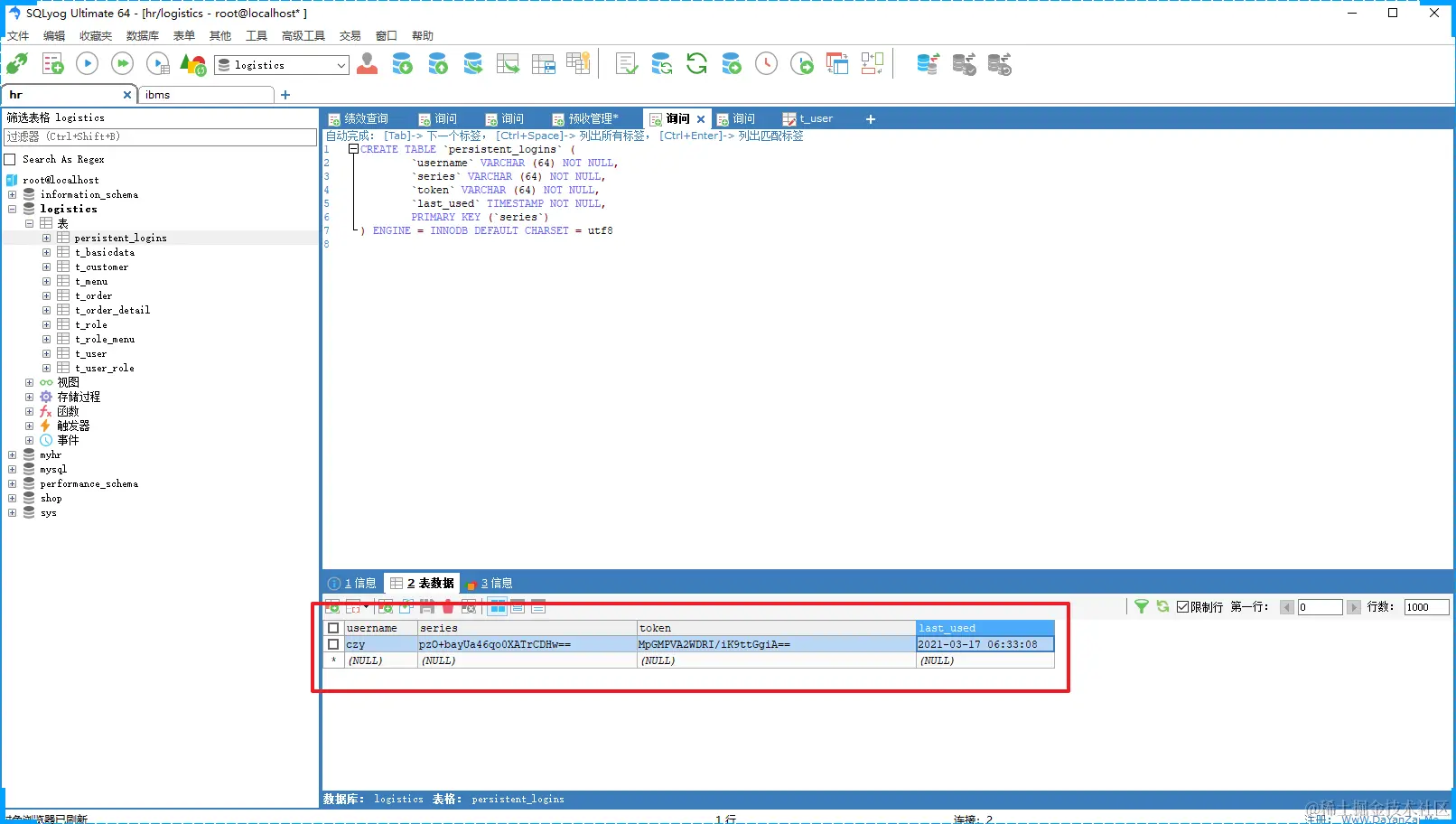Click the token cell MpGMPVA2WDRI/iK9ttGgiA==
This screenshot has height=824, width=1456.
click(x=776, y=644)
